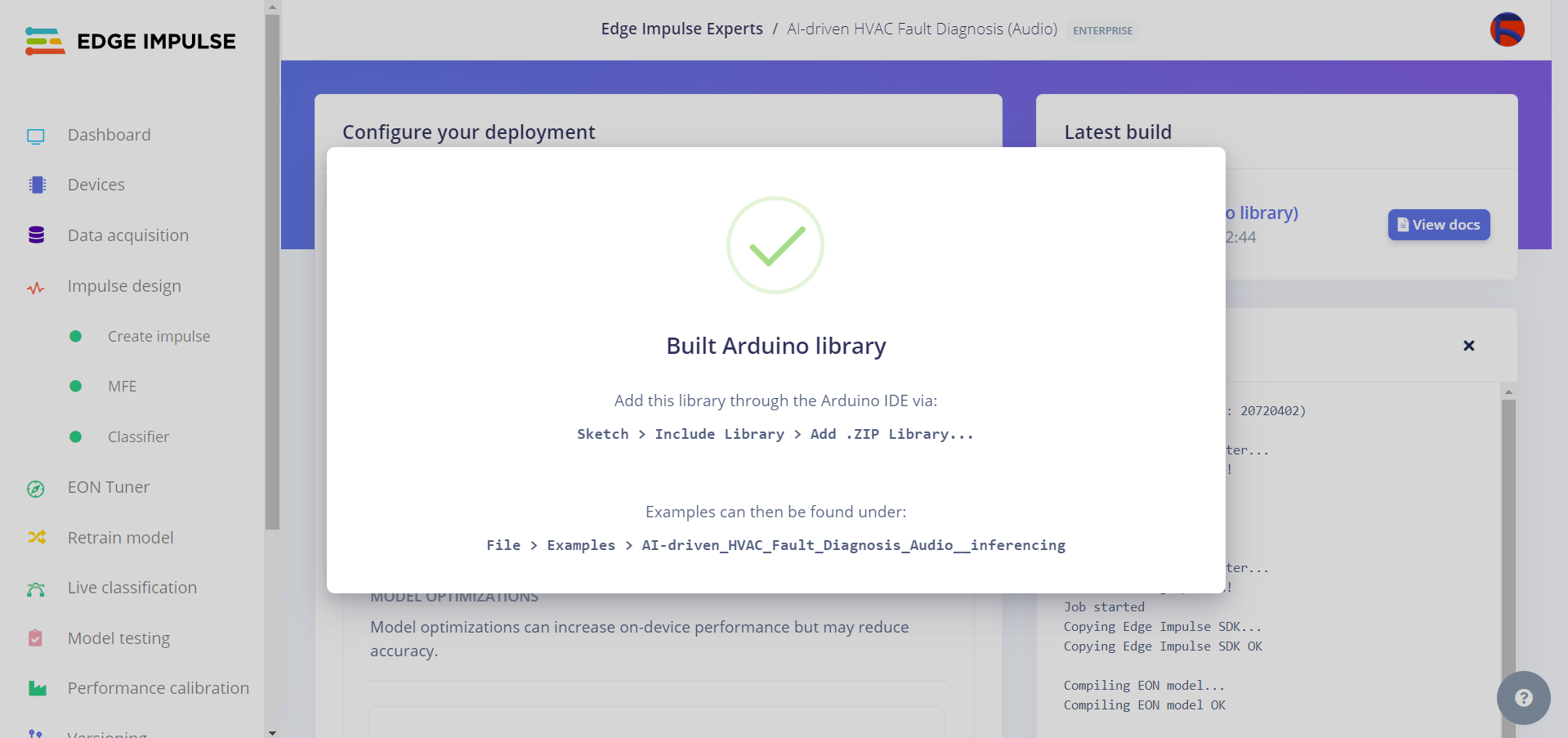This screenshot has width=1568, height=738.
Task: Click the sidebar scroll down arrow
Action: coord(272,732)
